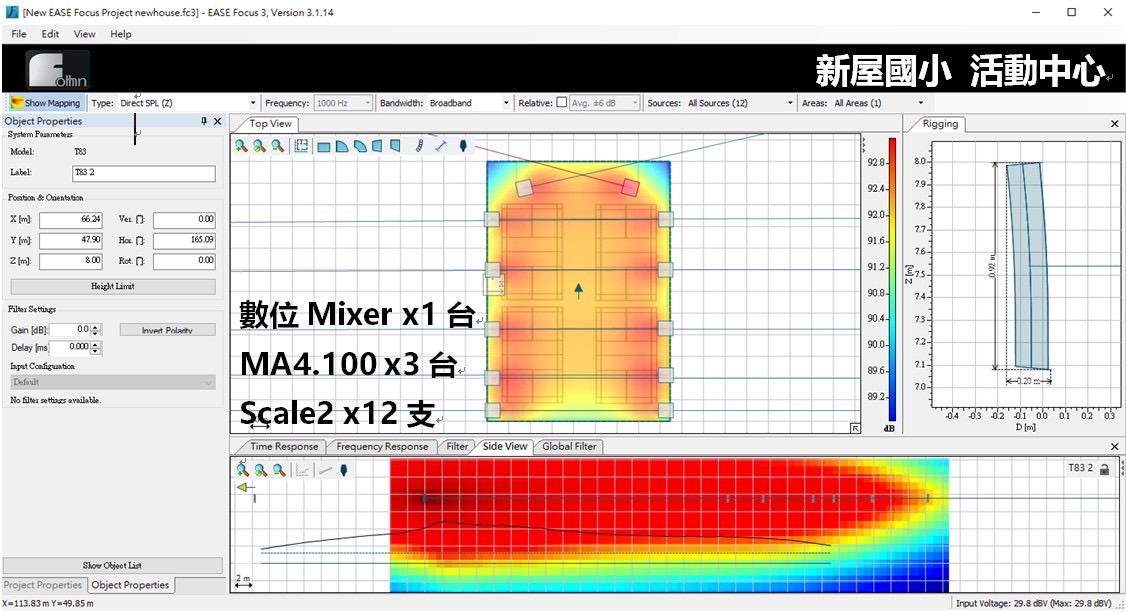Click the Gain dB stepper arrows

click(x=96, y=330)
